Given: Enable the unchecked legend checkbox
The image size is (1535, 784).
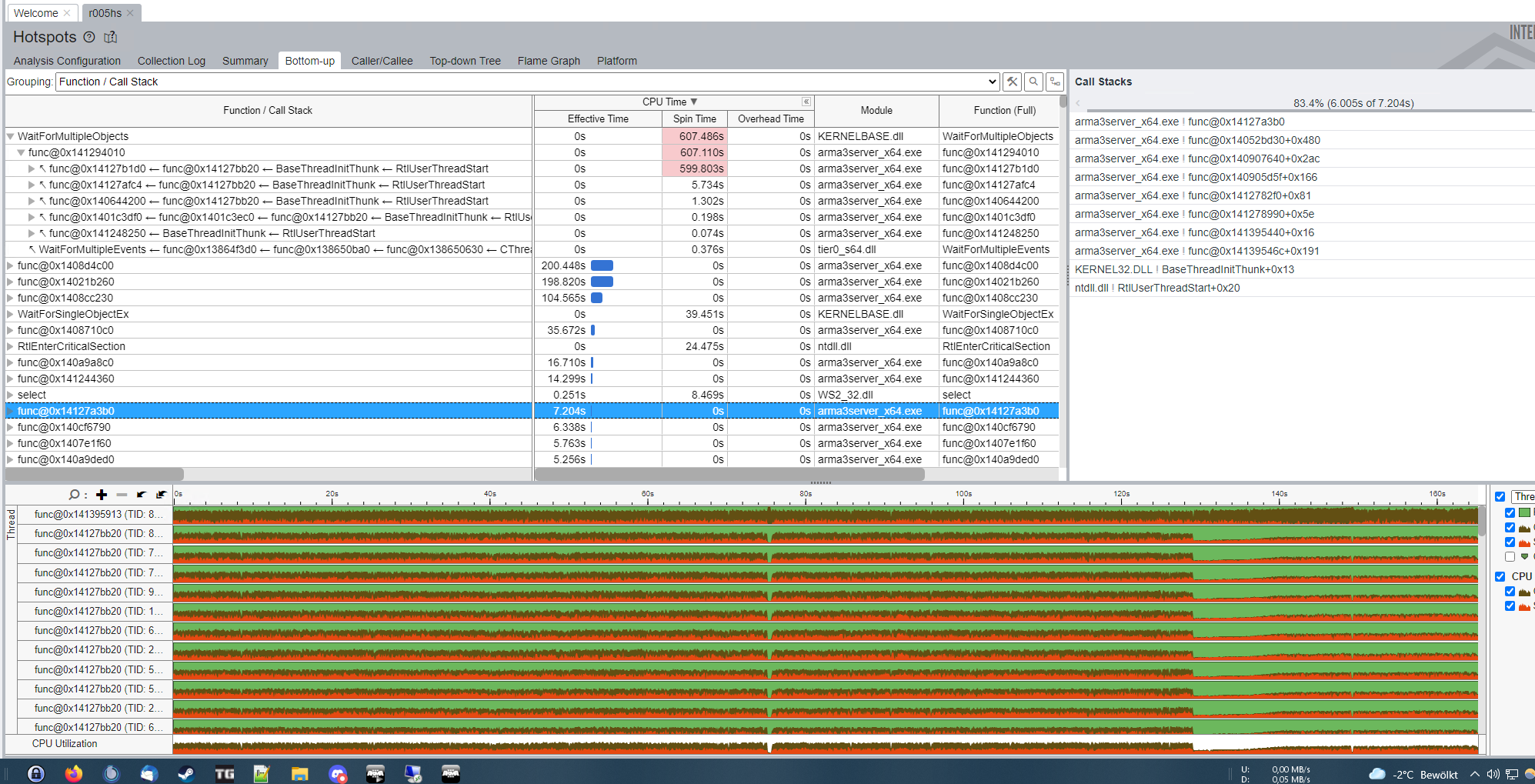Looking at the screenshot, I should [x=1510, y=556].
